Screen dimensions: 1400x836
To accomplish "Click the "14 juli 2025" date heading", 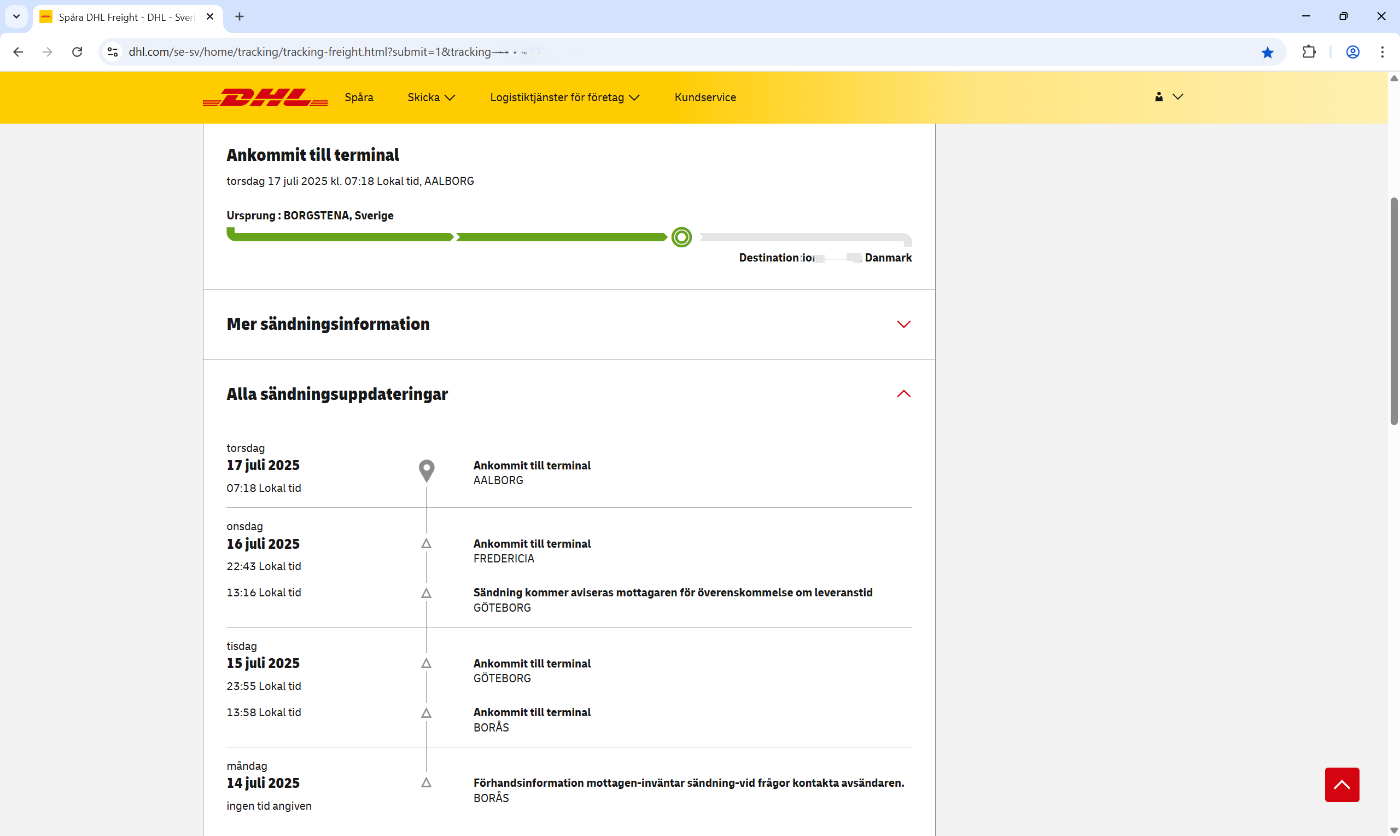I will 263,783.
